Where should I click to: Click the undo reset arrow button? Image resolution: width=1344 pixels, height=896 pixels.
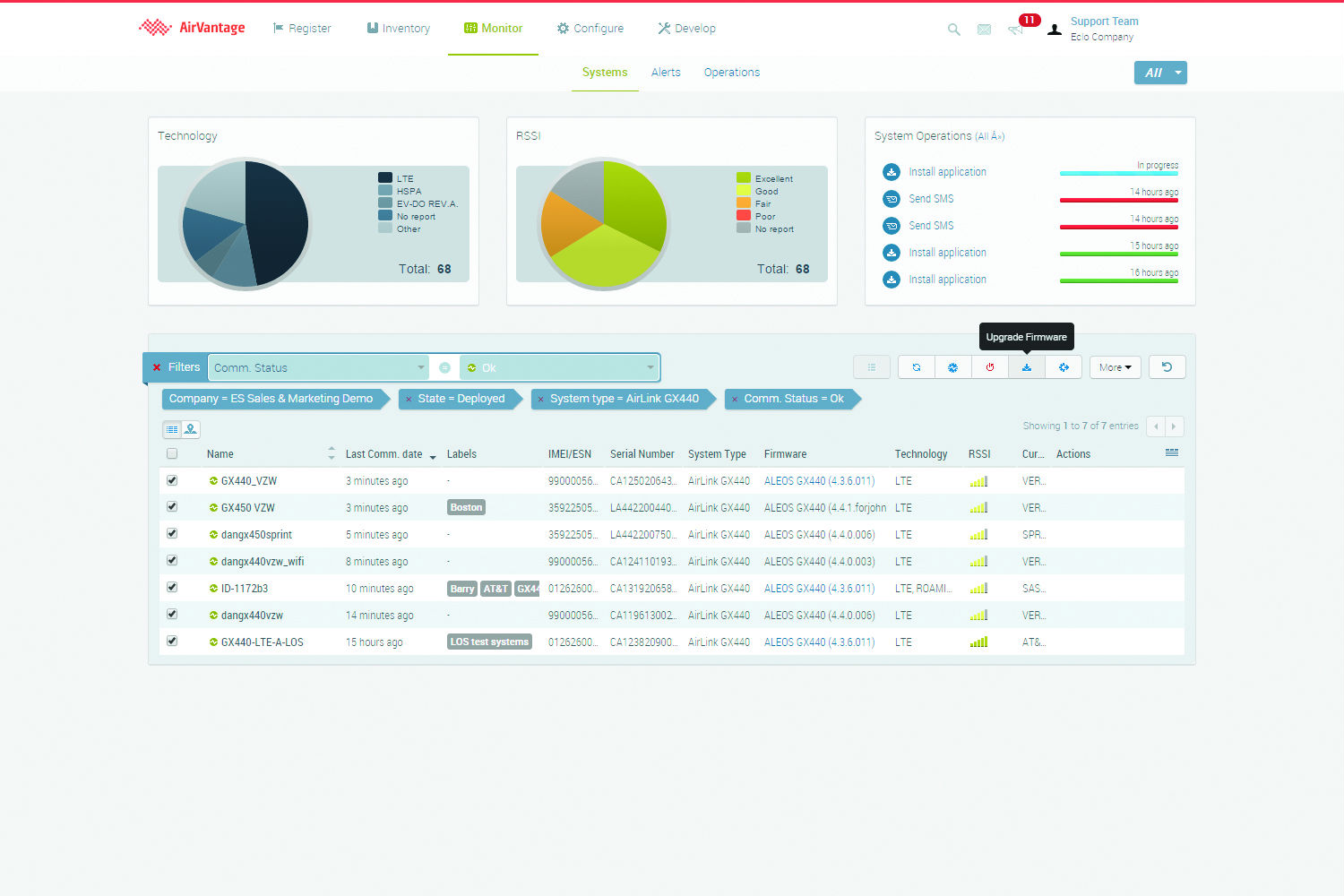click(x=1167, y=367)
